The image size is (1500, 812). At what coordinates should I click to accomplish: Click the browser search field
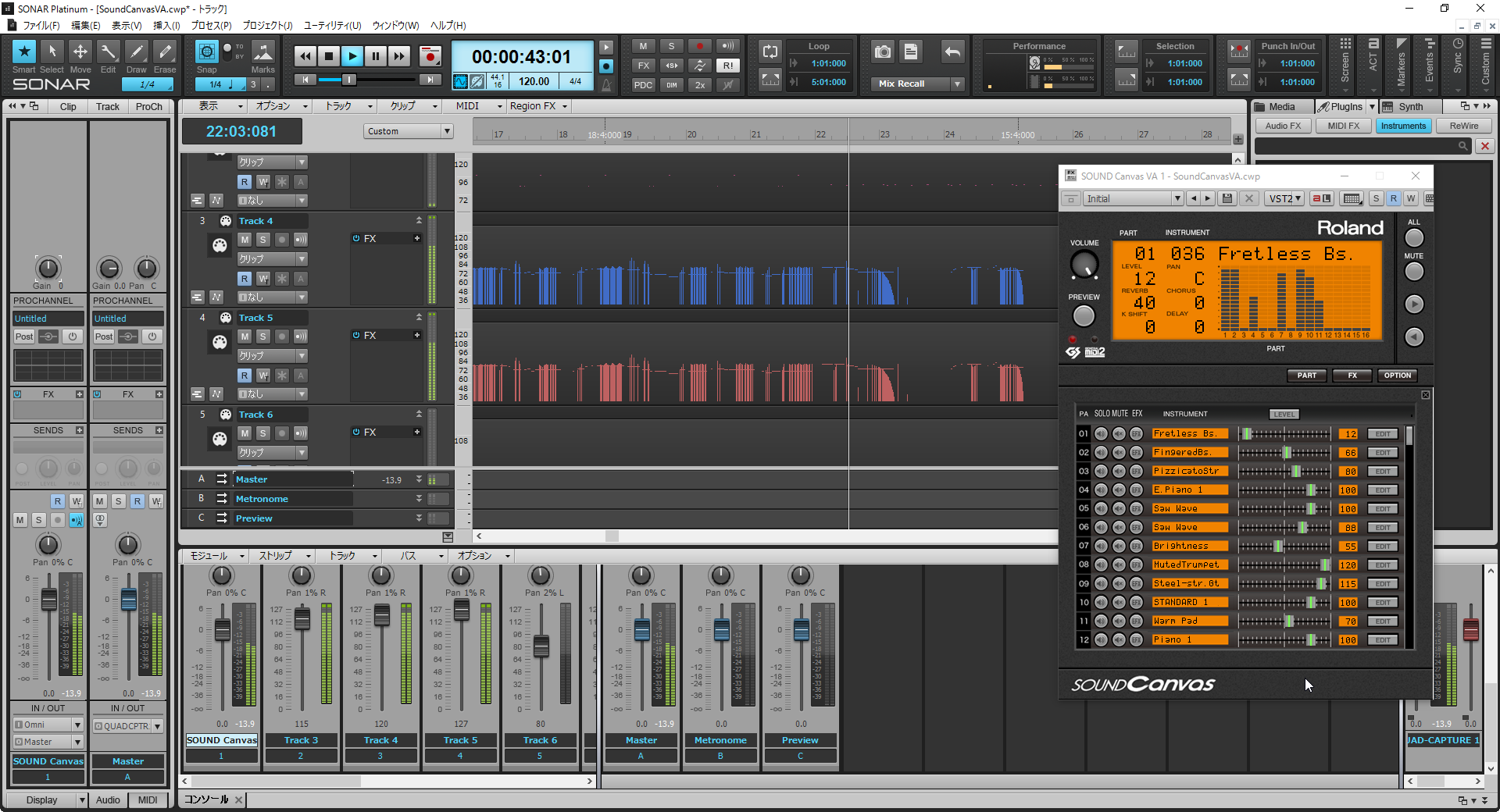1362,146
